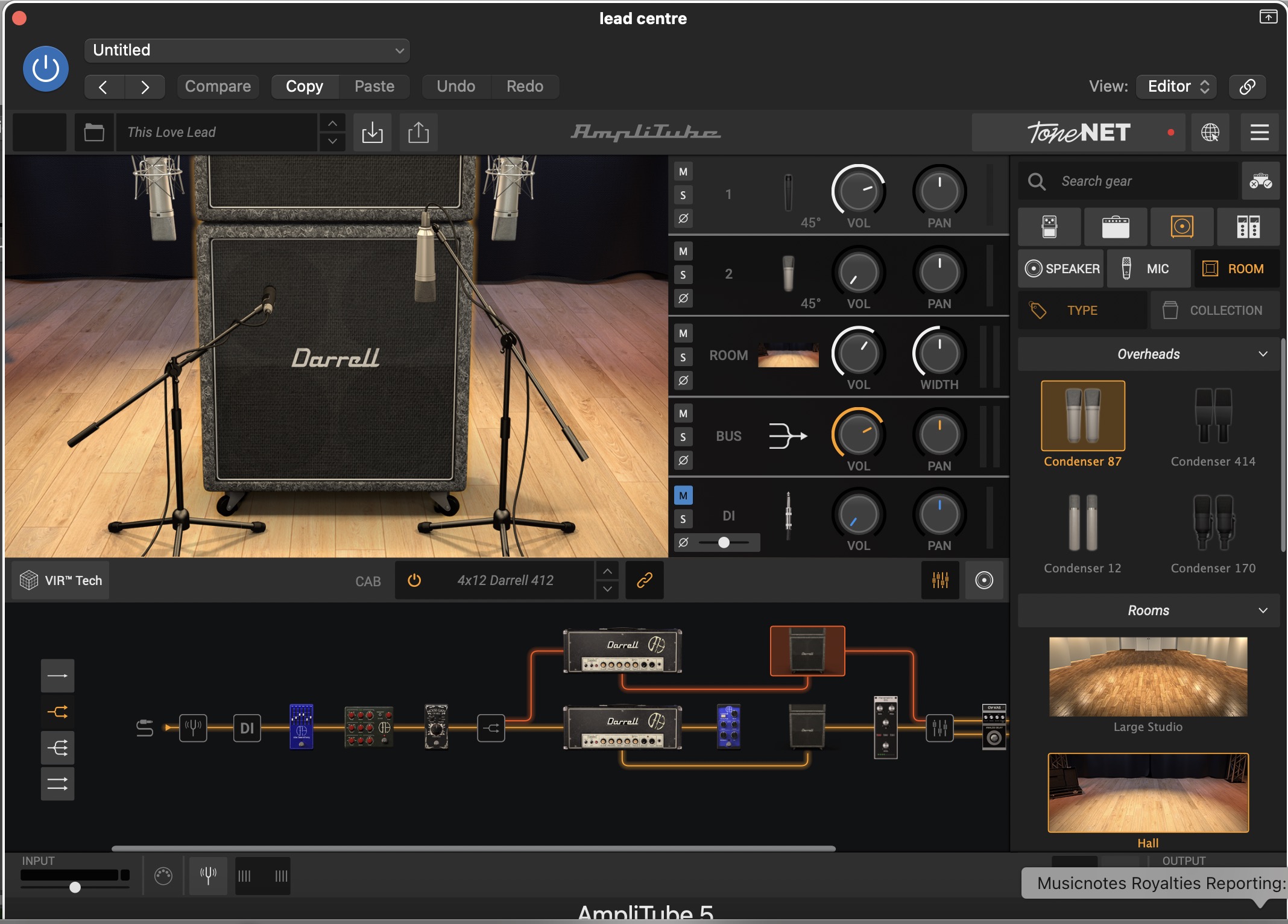The image size is (1288, 924).
Task: Open the View Editor dropdown
Action: click(x=1176, y=87)
